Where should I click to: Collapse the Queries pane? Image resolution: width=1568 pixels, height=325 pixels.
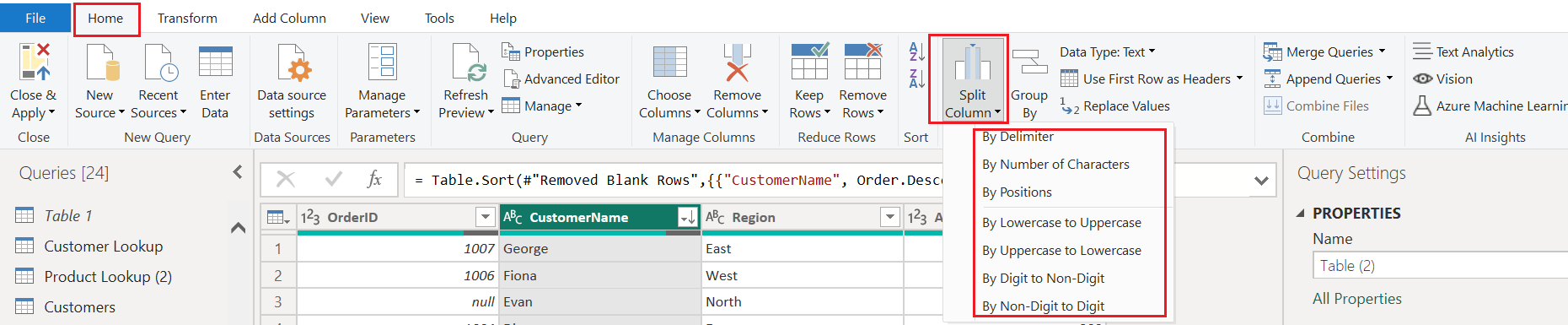[238, 172]
